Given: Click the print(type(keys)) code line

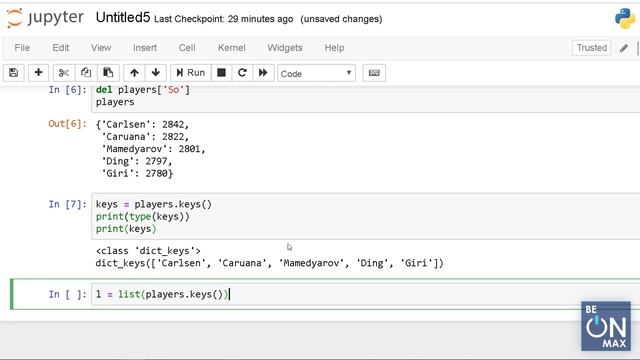Looking at the screenshot, I should click(143, 216).
